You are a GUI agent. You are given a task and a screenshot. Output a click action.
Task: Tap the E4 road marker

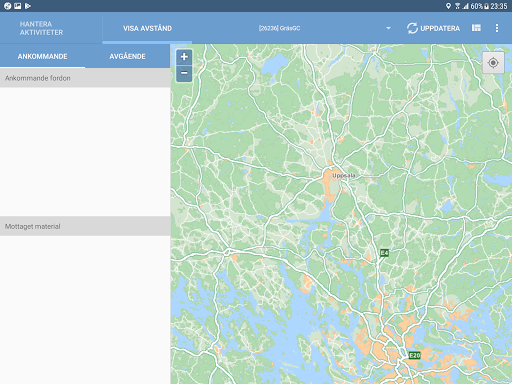point(384,253)
